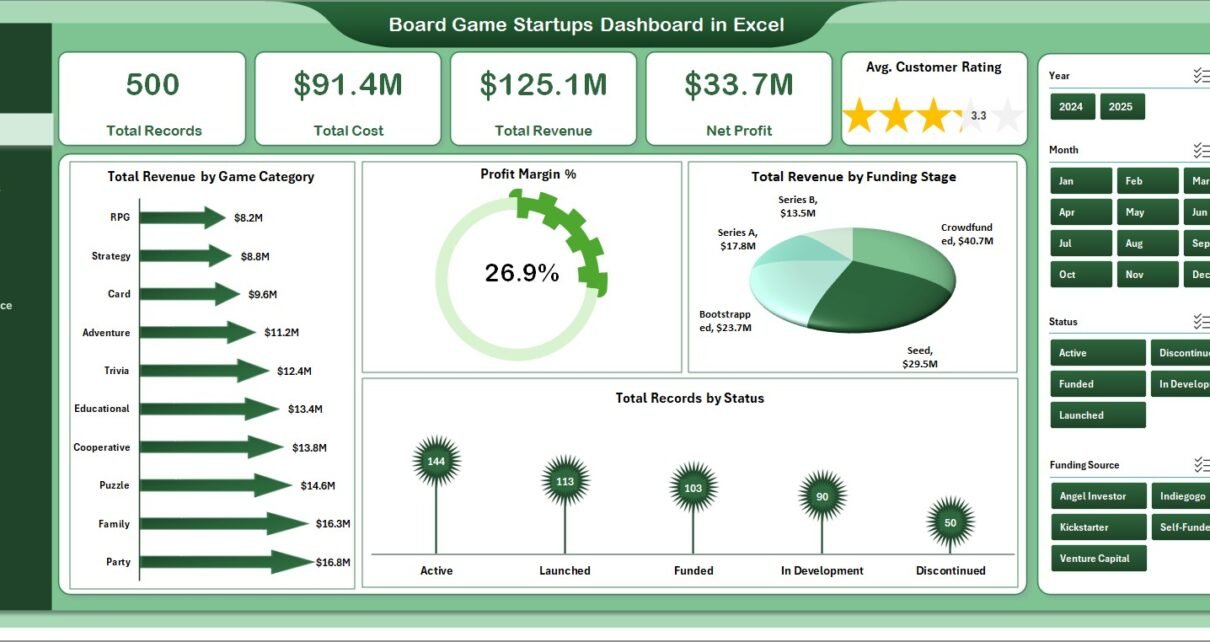Image resolution: width=1210 pixels, height=642 pixels.
Task: Toggle multi-select icon on Year slicer
Action: click(x=1200, y=76)
